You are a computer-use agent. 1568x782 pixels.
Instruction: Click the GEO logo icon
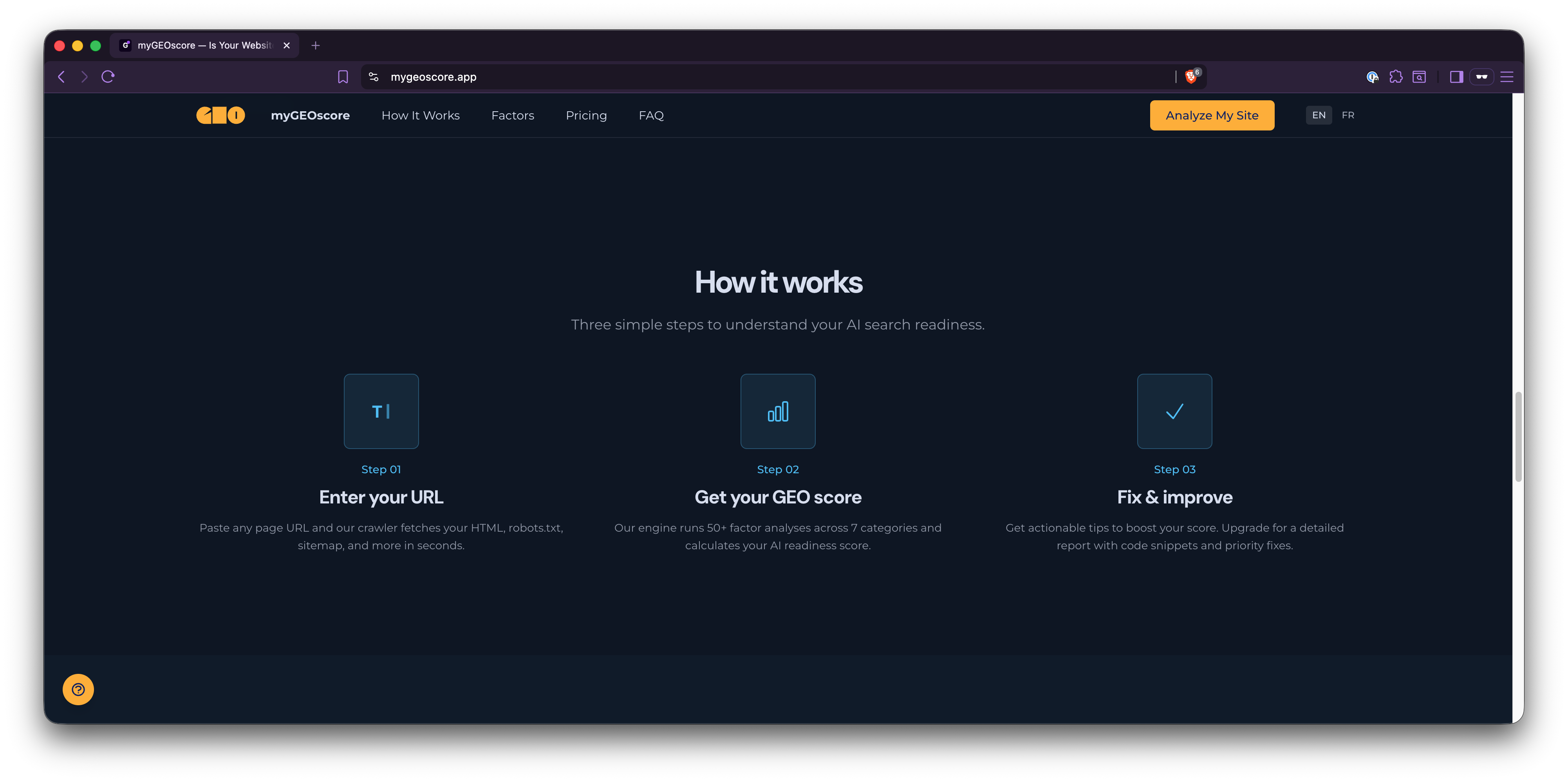(x=220, y=115)
